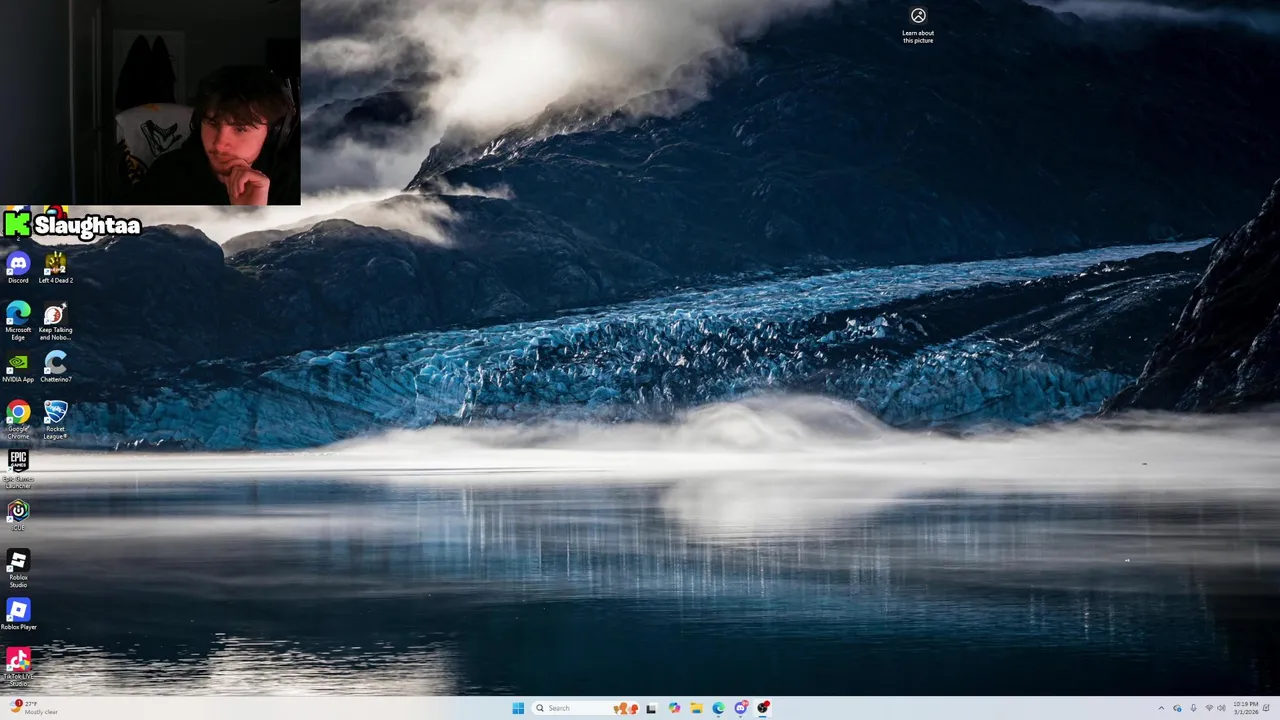Select the TikTok LIVE Studio icon
Image resolution: width=1280 pixels, height=720 pixels.
click(18, 667)
